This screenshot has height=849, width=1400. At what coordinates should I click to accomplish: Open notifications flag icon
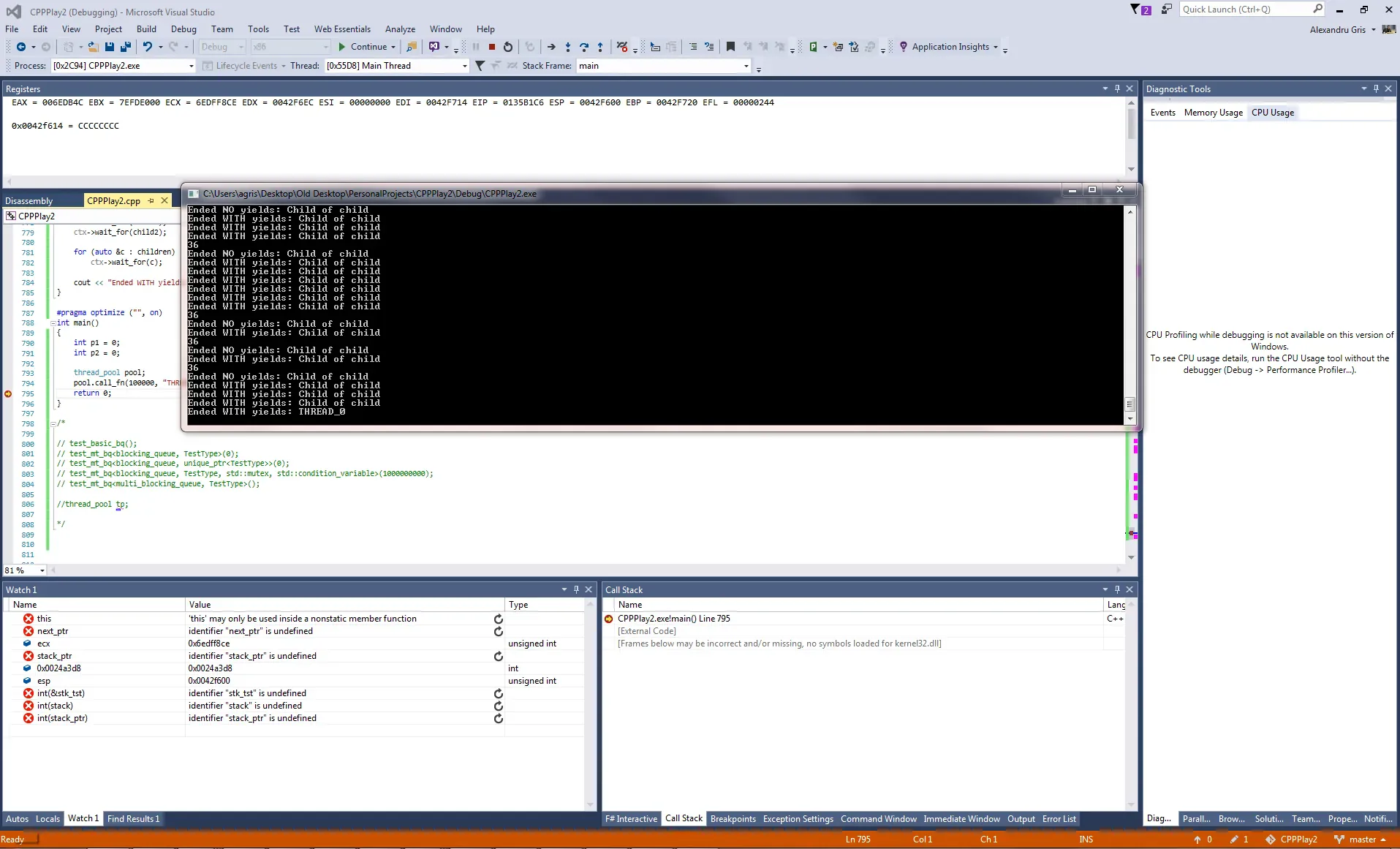pos(1139,10)
